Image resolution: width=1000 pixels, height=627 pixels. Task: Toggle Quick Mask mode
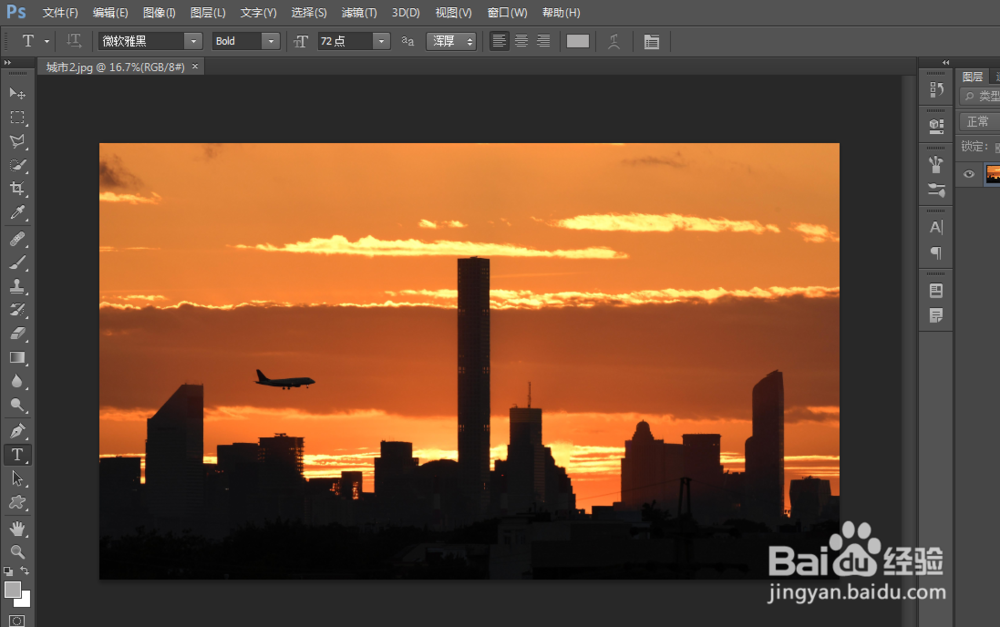pos(17,621)
